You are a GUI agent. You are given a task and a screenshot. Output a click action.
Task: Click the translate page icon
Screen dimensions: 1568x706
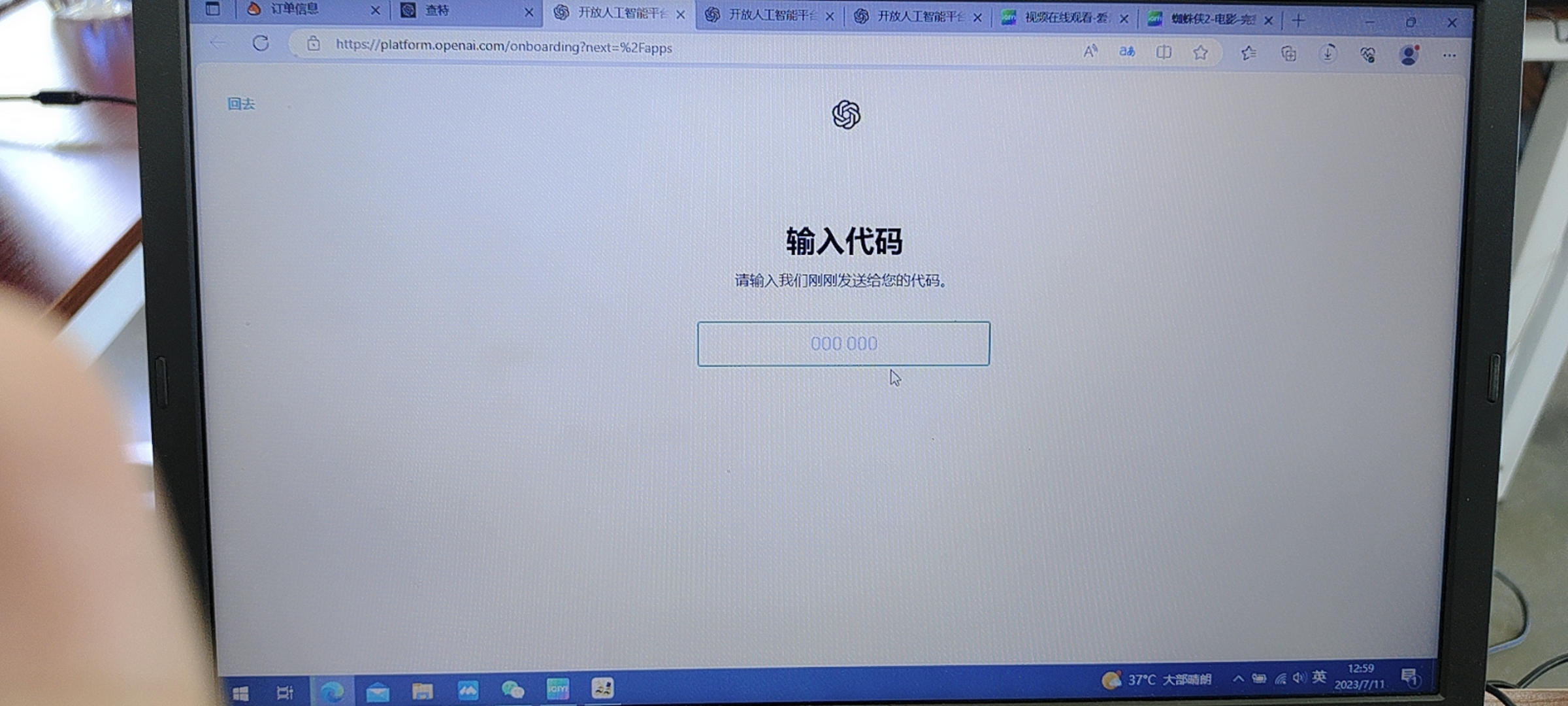(x=1126, y=52)
